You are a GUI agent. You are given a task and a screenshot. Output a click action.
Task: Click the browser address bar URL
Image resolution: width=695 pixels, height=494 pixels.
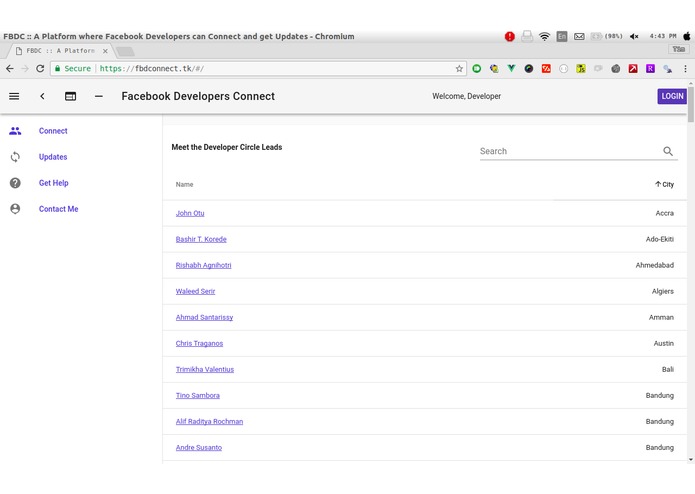[152, 69]
